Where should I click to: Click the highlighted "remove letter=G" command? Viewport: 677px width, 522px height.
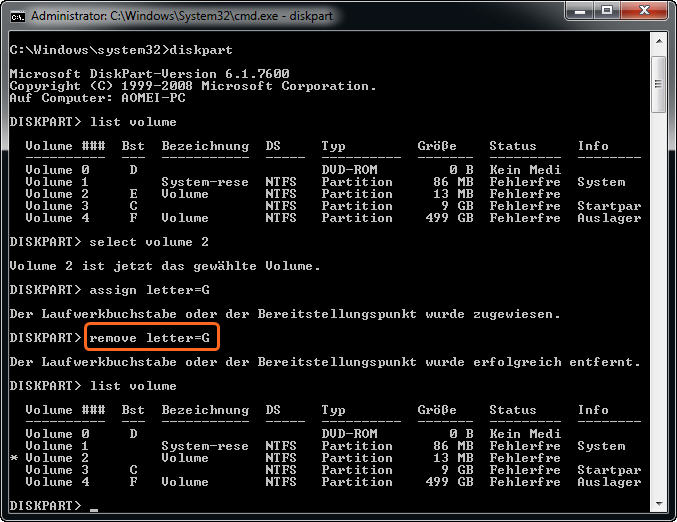(x=150, y=338)
